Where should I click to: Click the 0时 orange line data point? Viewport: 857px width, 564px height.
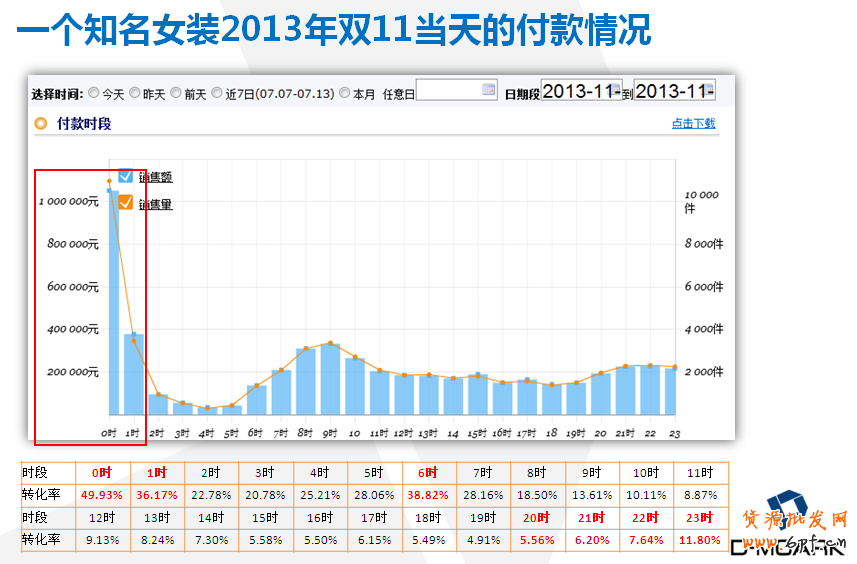pos(109,181)
